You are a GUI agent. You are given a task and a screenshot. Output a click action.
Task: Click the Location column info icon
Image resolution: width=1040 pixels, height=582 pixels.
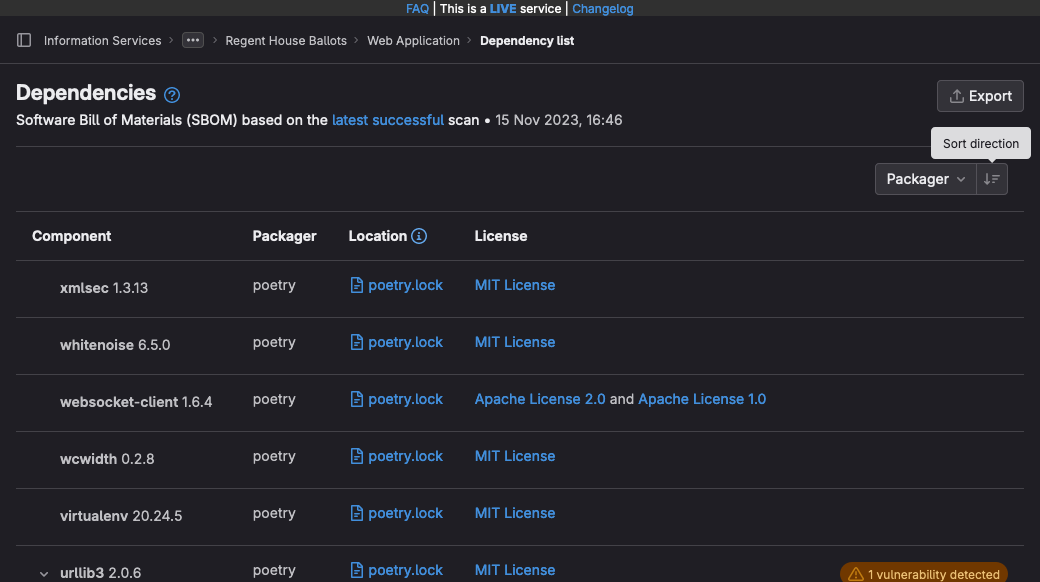coord(419,236)
